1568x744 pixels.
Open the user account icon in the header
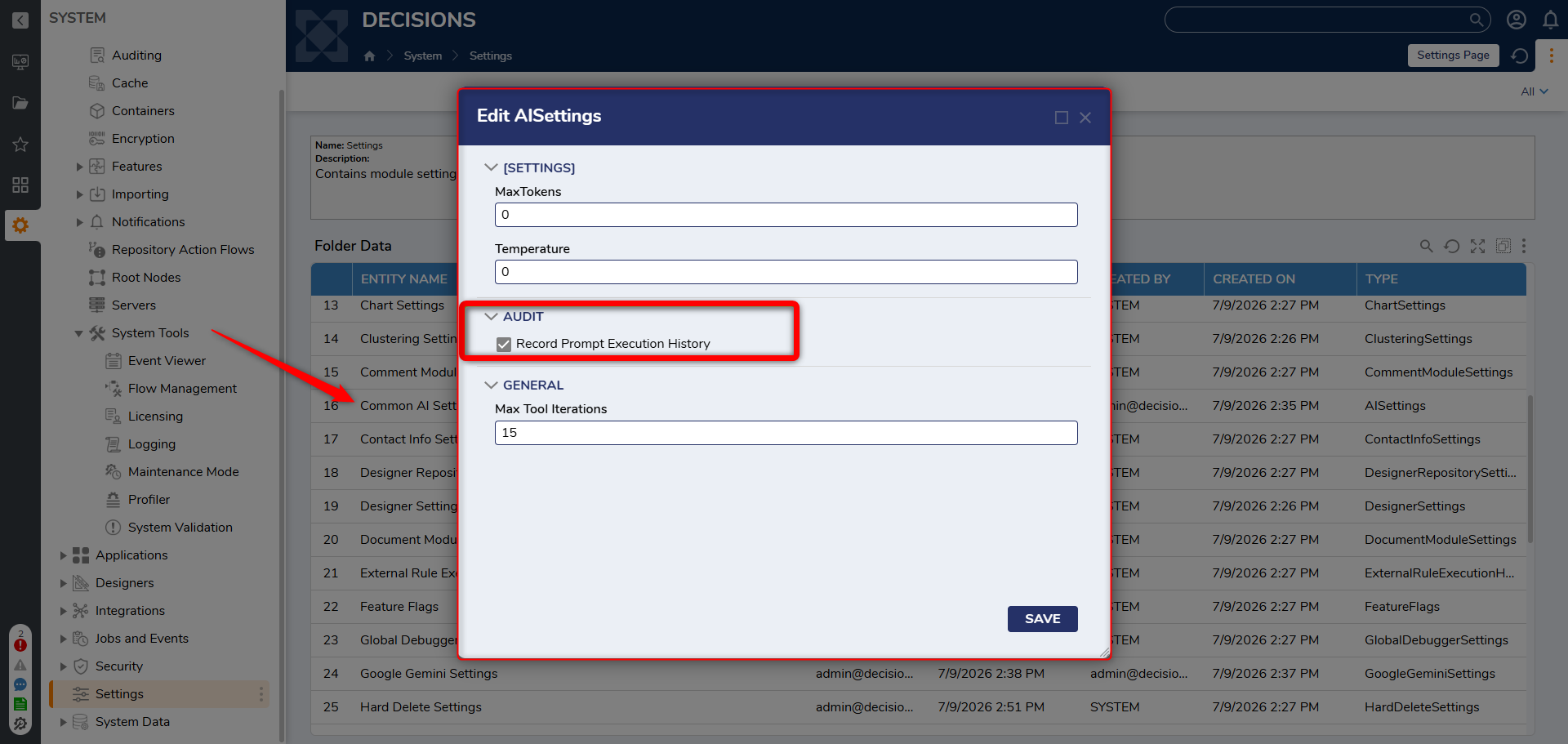click(1517, 20)
